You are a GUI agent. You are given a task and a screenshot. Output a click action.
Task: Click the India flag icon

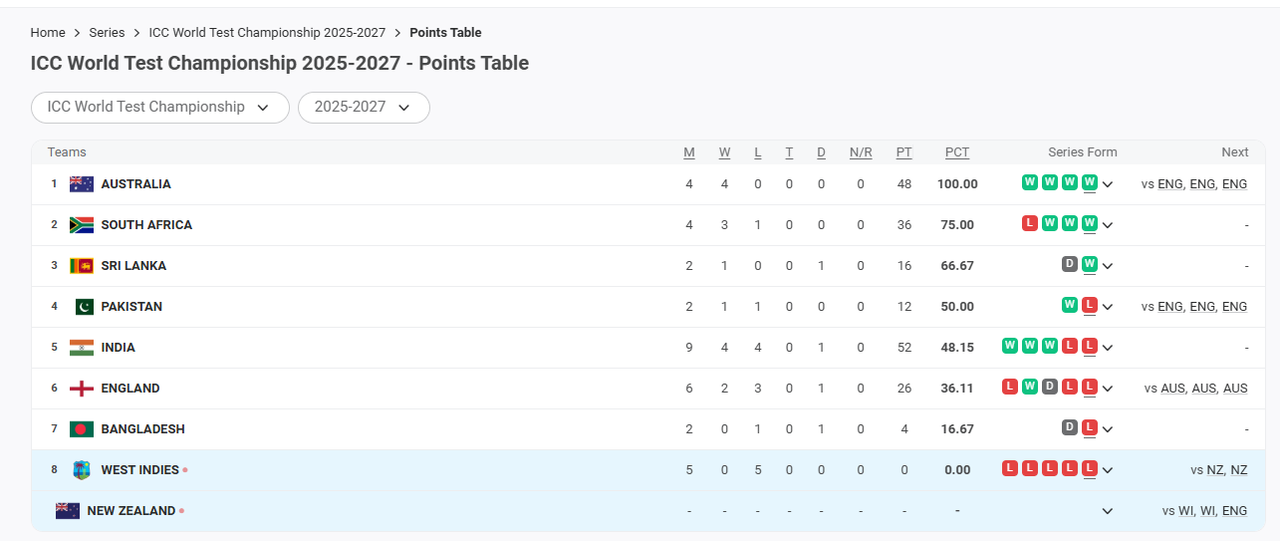click(x=81, y=348)
